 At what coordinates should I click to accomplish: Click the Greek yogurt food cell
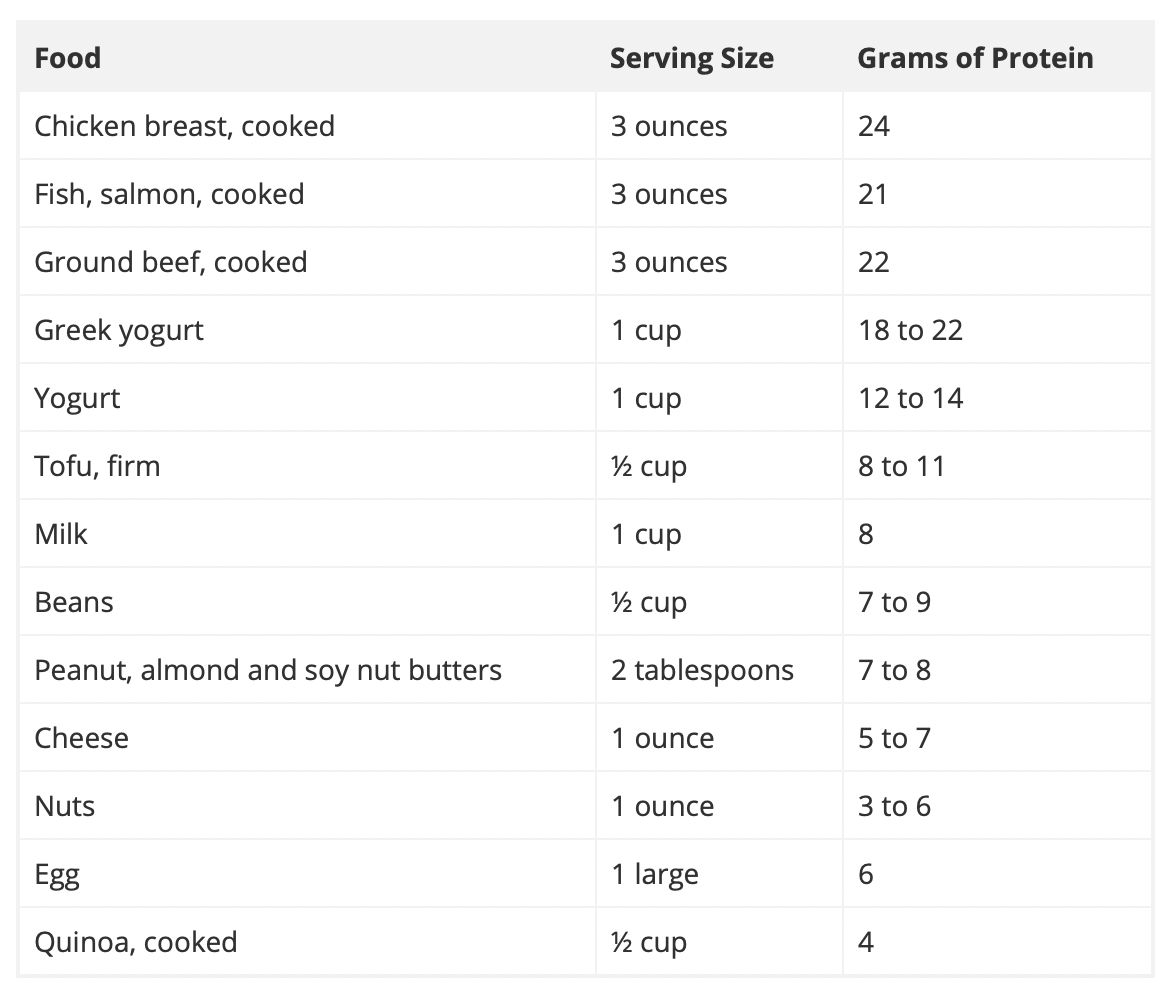119,330
